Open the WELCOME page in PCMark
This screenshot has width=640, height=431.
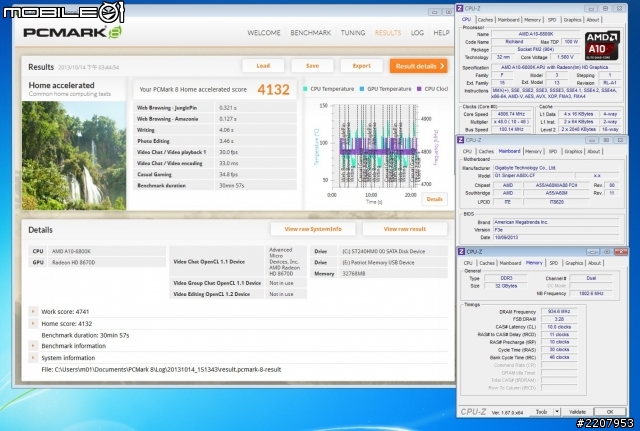(x=264, y=33)
